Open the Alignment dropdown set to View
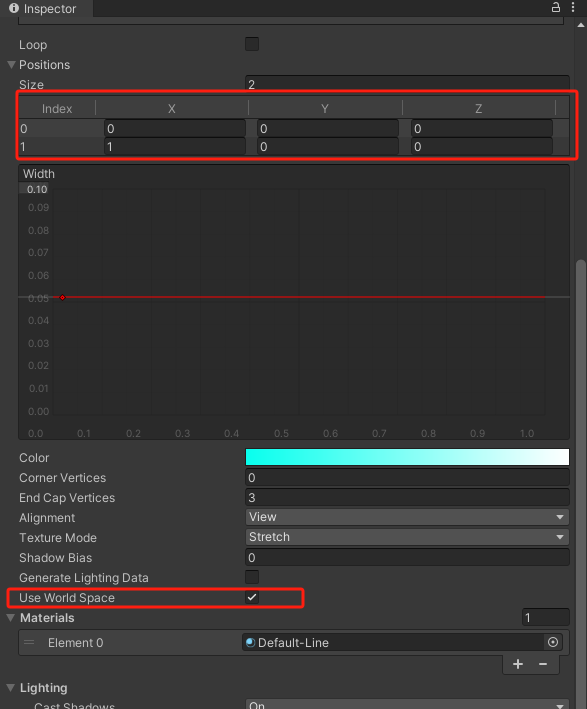Viewport: 587px width, 709px height. point(407,517)
